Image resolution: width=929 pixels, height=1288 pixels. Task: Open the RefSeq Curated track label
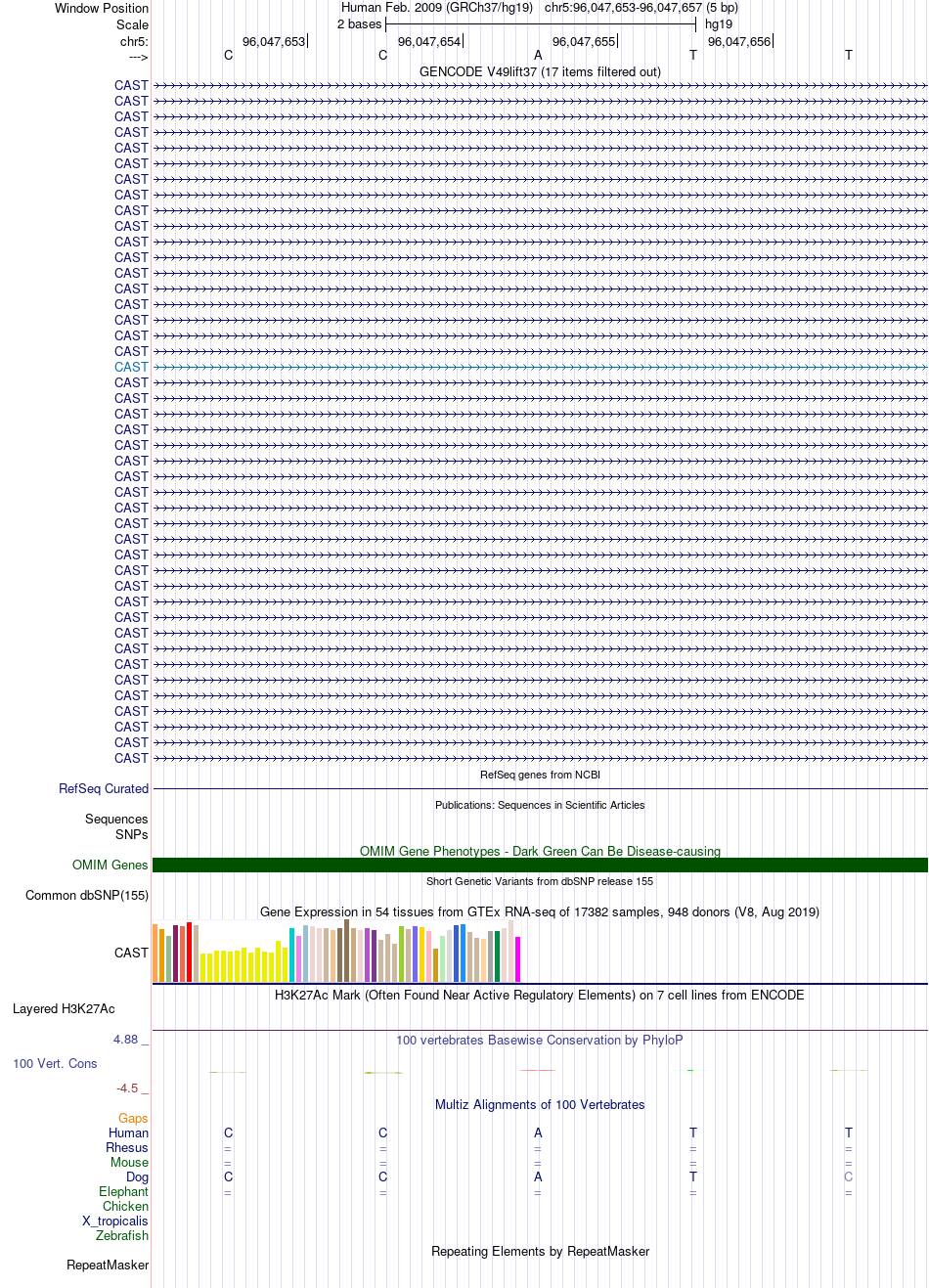(x=104, y=788)
